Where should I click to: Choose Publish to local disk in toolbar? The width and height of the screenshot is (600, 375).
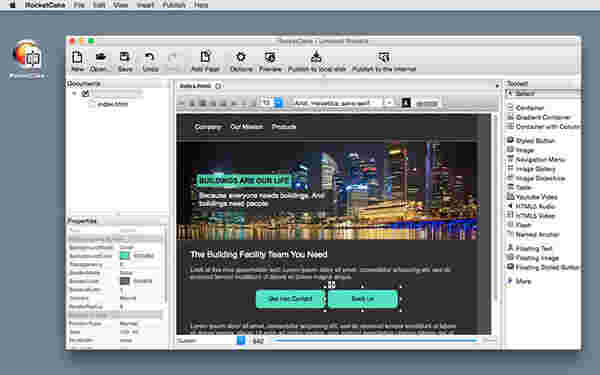click(316, 60)
